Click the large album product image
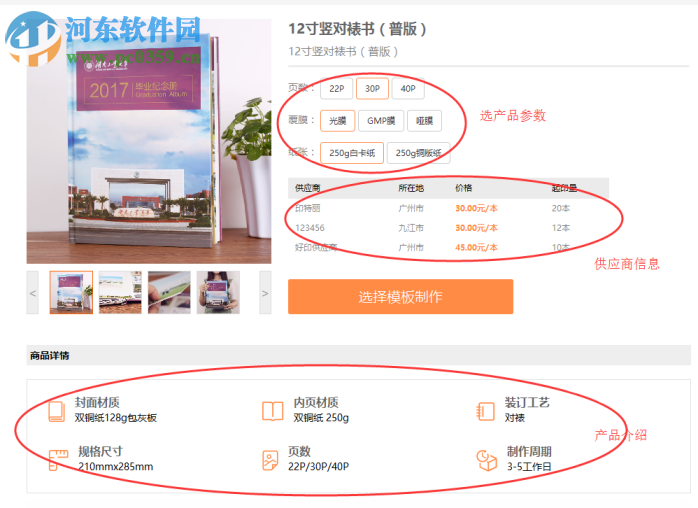This screenshot has width=698, height=508. coord(149,142)
